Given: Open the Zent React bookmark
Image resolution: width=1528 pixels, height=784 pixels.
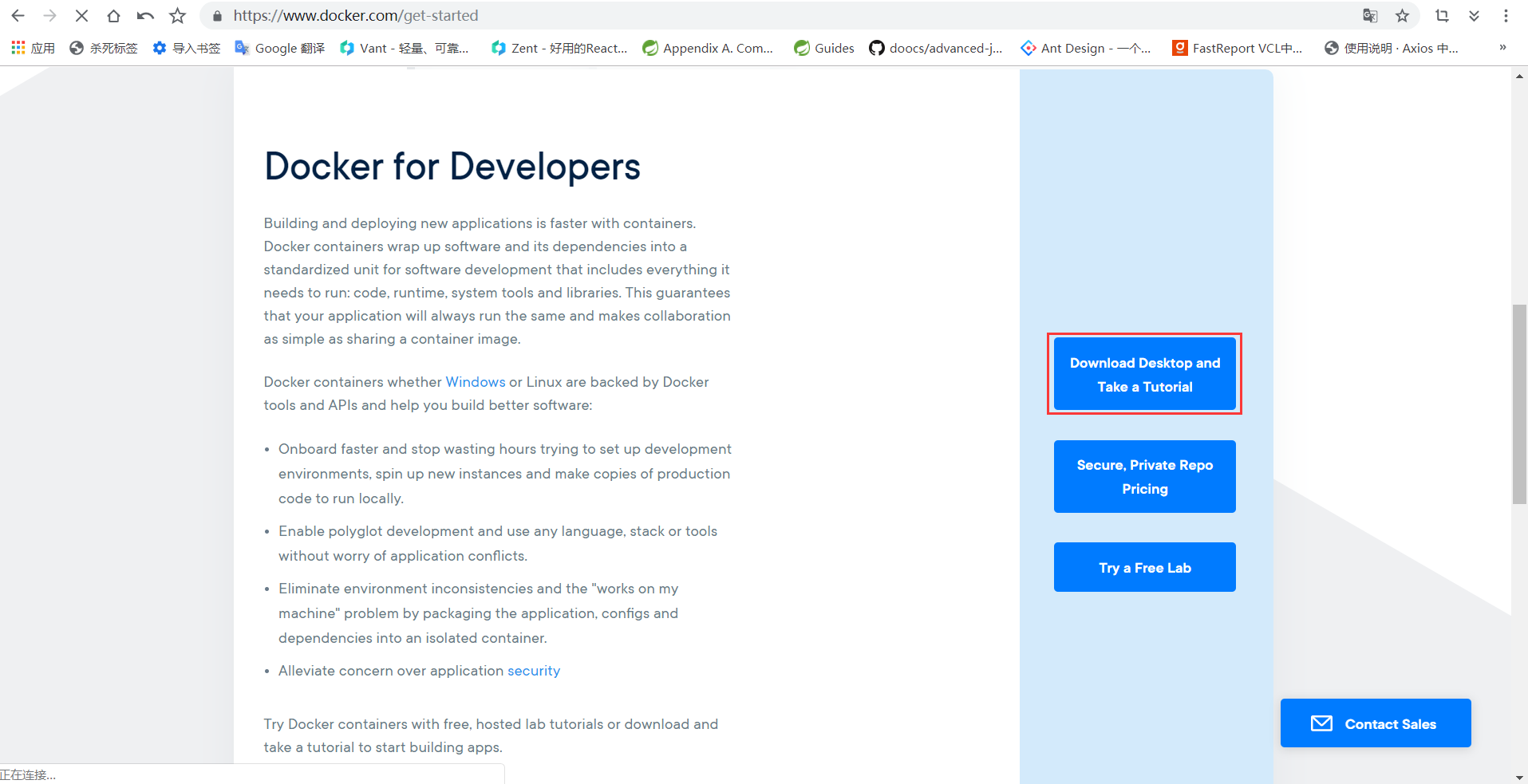Looking at the screenshot, I should [x=559, y=48].
